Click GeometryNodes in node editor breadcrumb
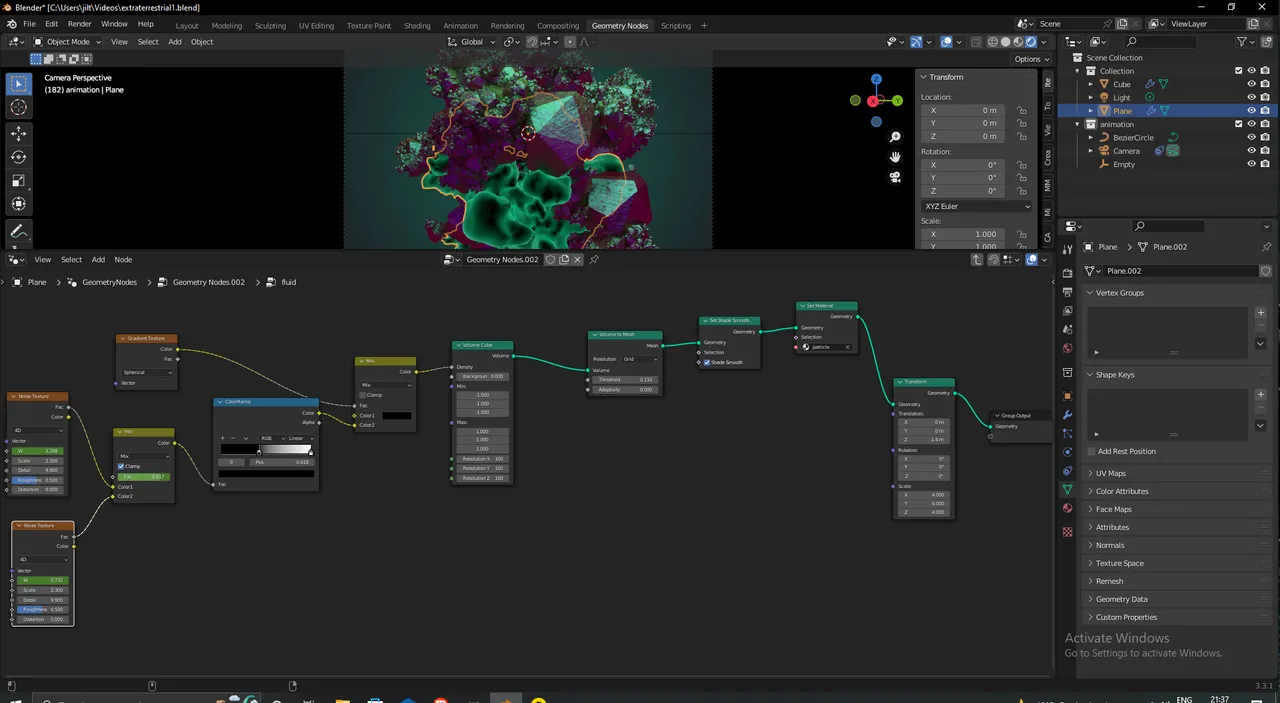Viewport: 1280px width, 703px height. [x=109, y=282]
